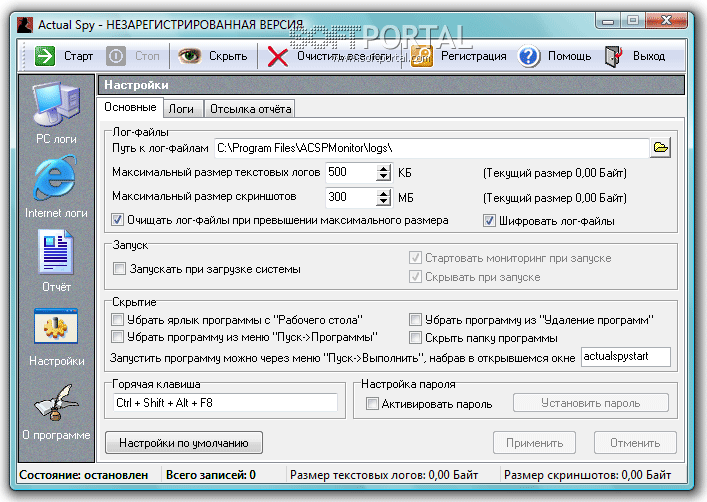Click the Применить button

pyautogui.click(x=534, y=443)
